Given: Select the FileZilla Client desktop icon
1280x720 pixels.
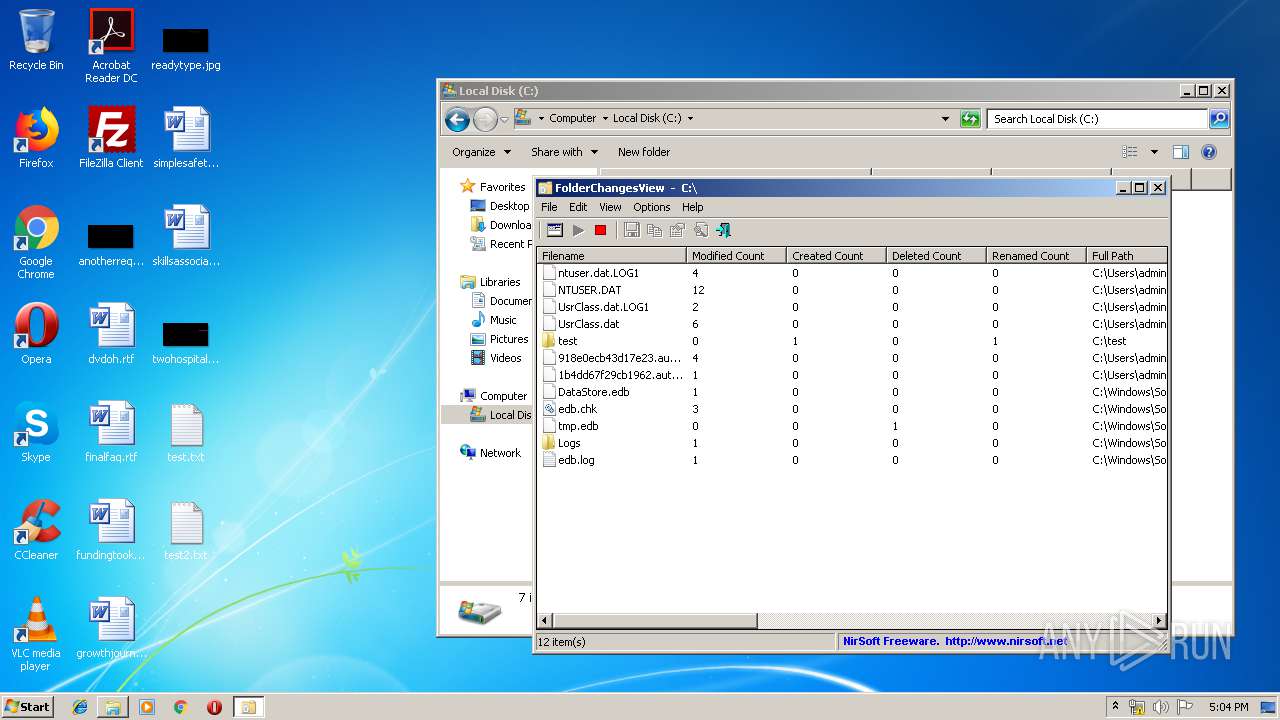Looking at the screenshot, I should tap(111, 138).
